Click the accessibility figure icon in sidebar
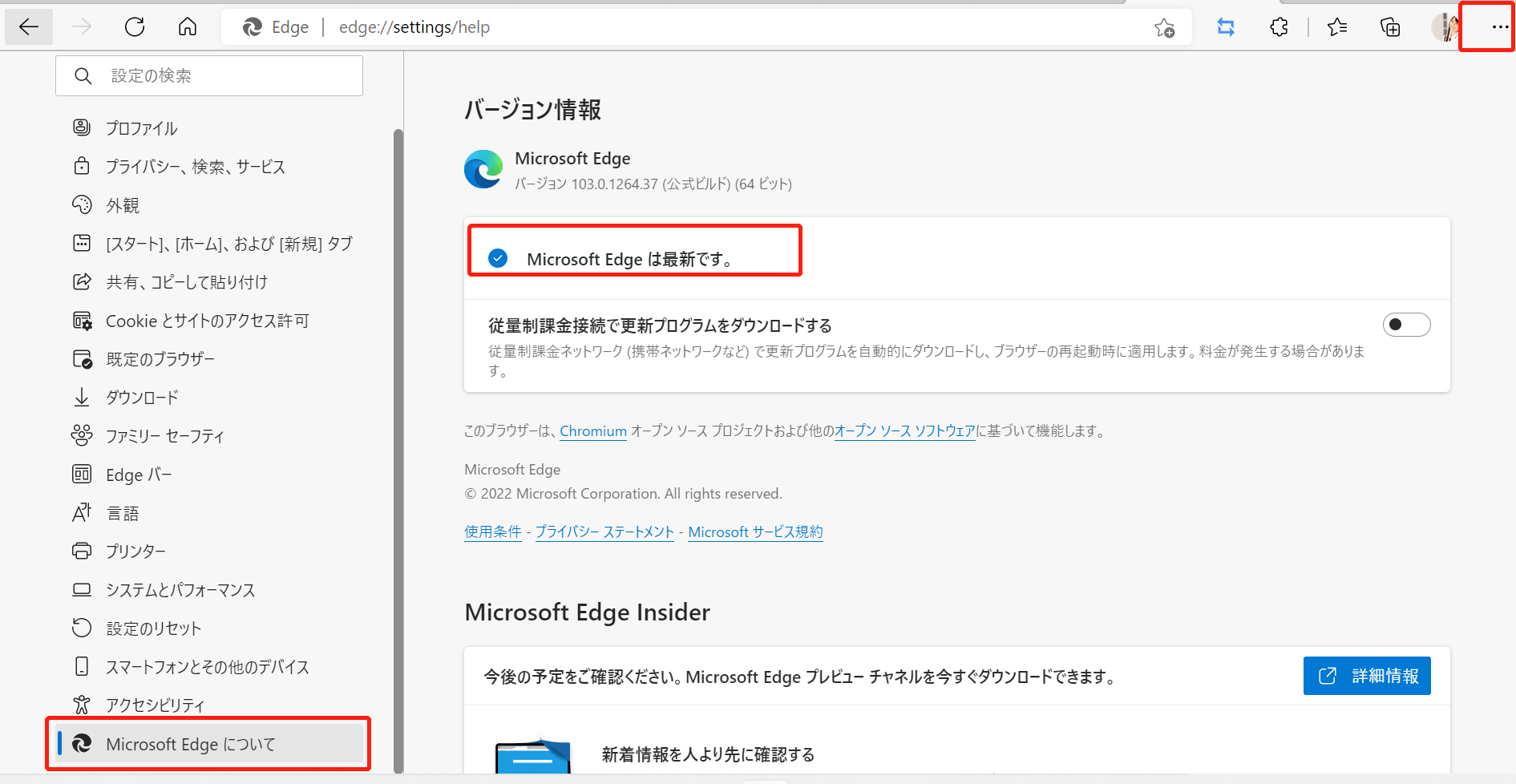 (x=82, y=705)
